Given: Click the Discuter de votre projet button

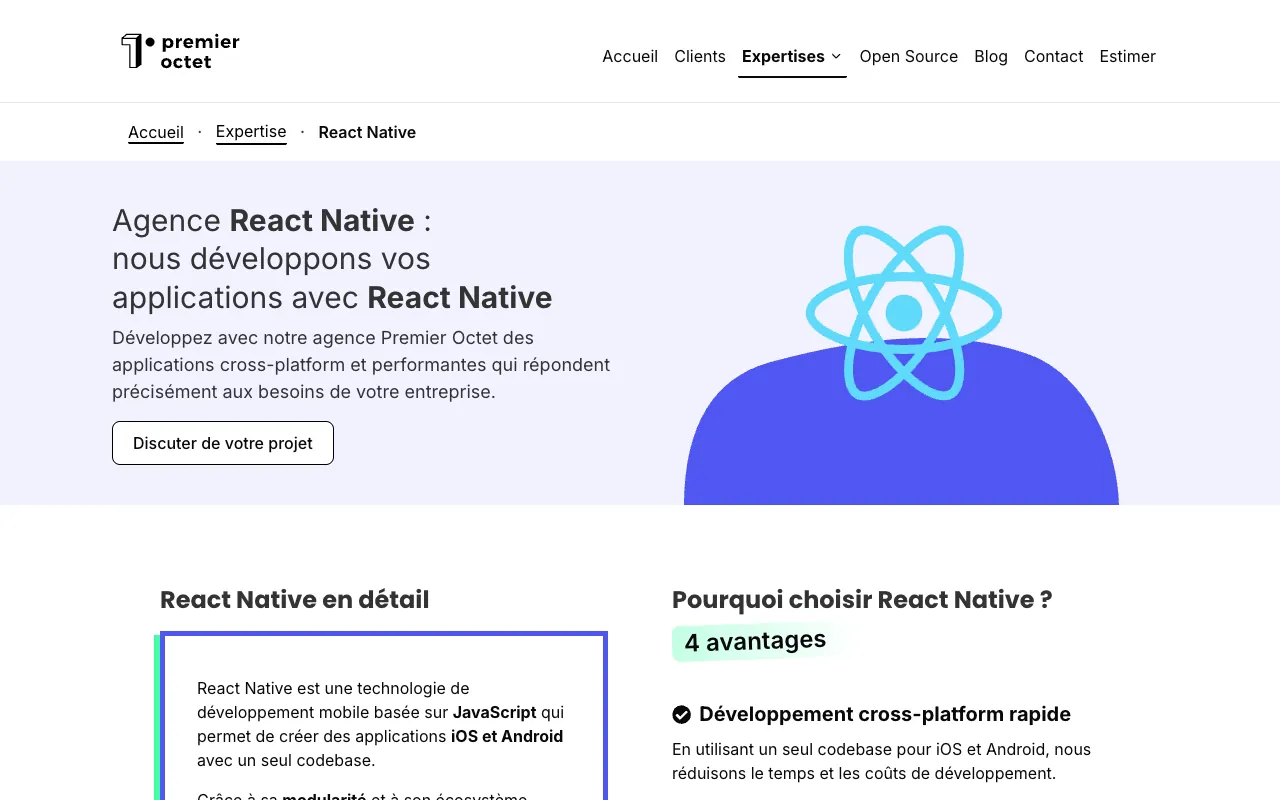Looking at the screenshot, I should (223, 443).
